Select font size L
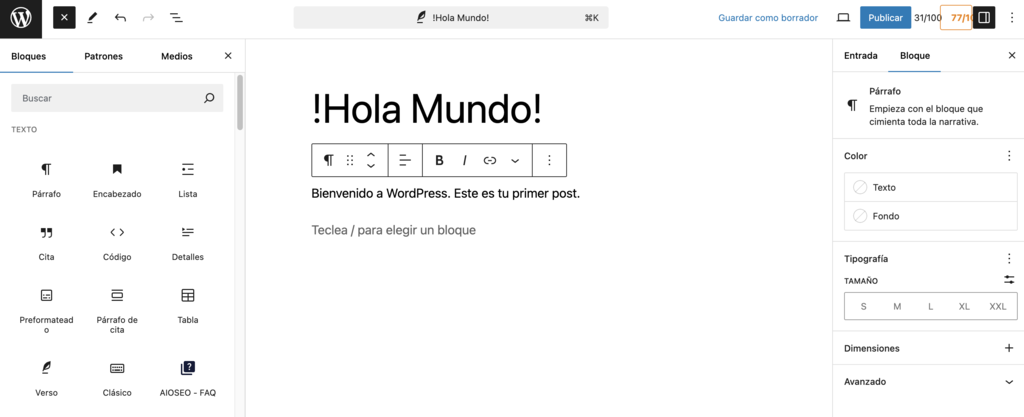This screenshot has width=1024, height=417. click(931, 306)
